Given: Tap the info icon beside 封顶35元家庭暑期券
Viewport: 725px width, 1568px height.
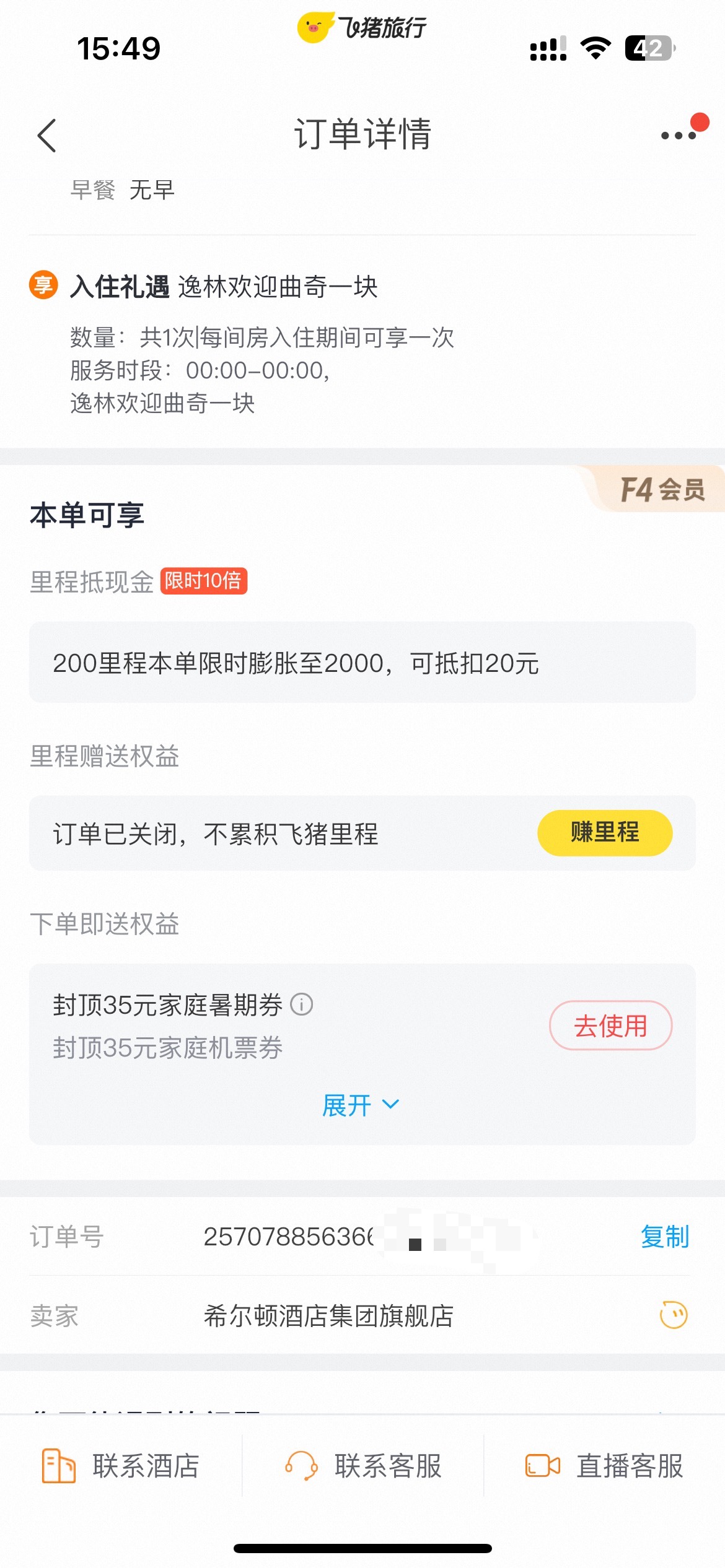Looking at the screenshot, I should tap(302, 1004).
